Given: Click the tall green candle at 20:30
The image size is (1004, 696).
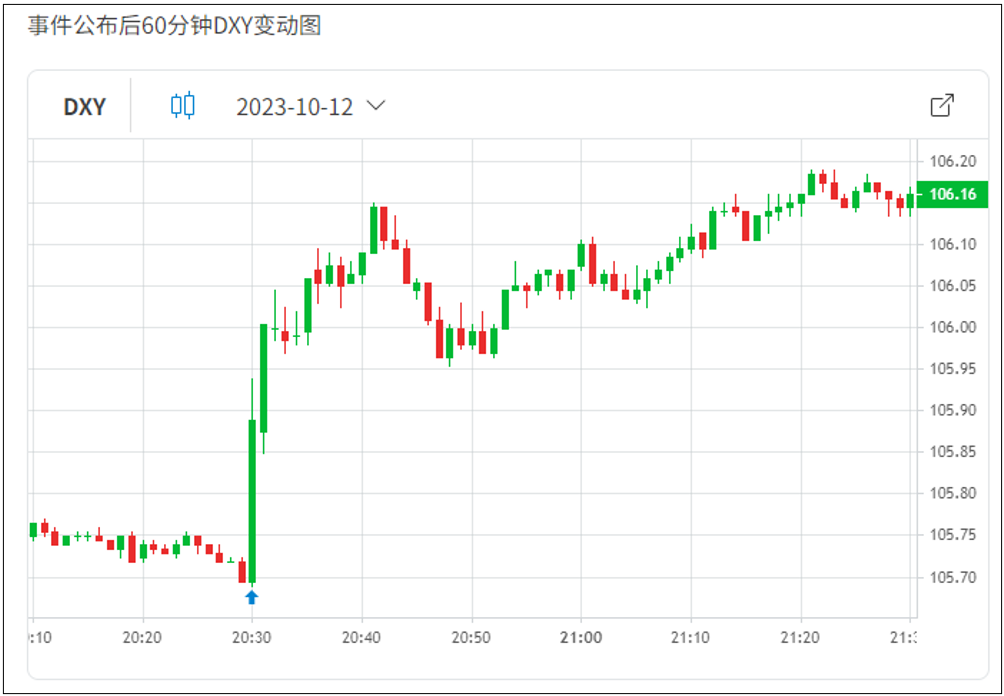Looking at the screenshot, I should pyautogui.click(x=252, y=500).
